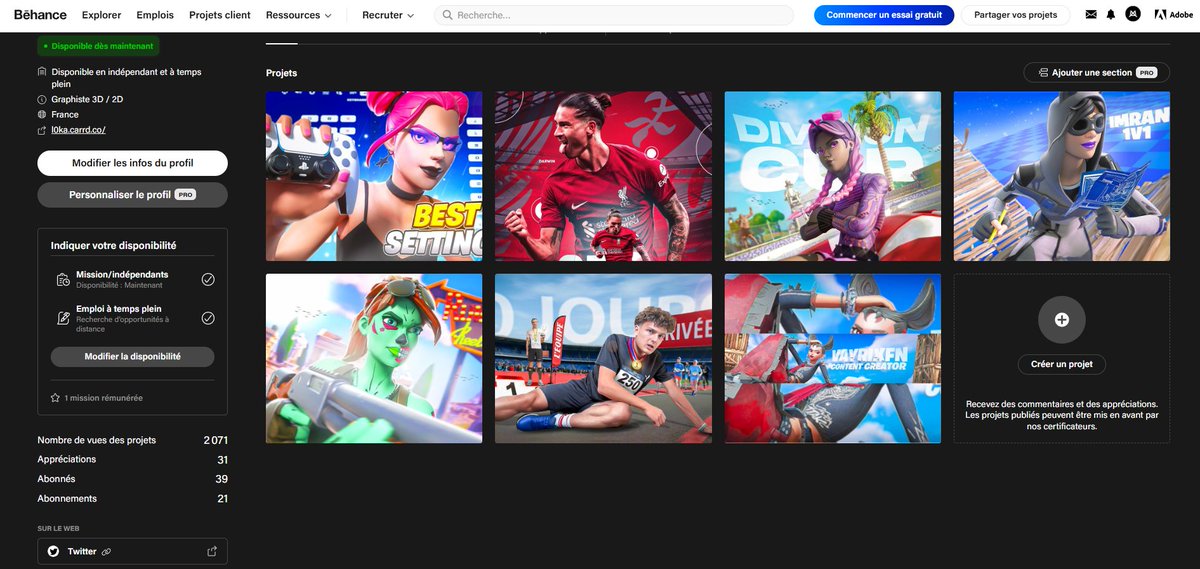Click the Emploi à temps plein icon
The width and height of the screenshot is (1200, 569).
63,318
